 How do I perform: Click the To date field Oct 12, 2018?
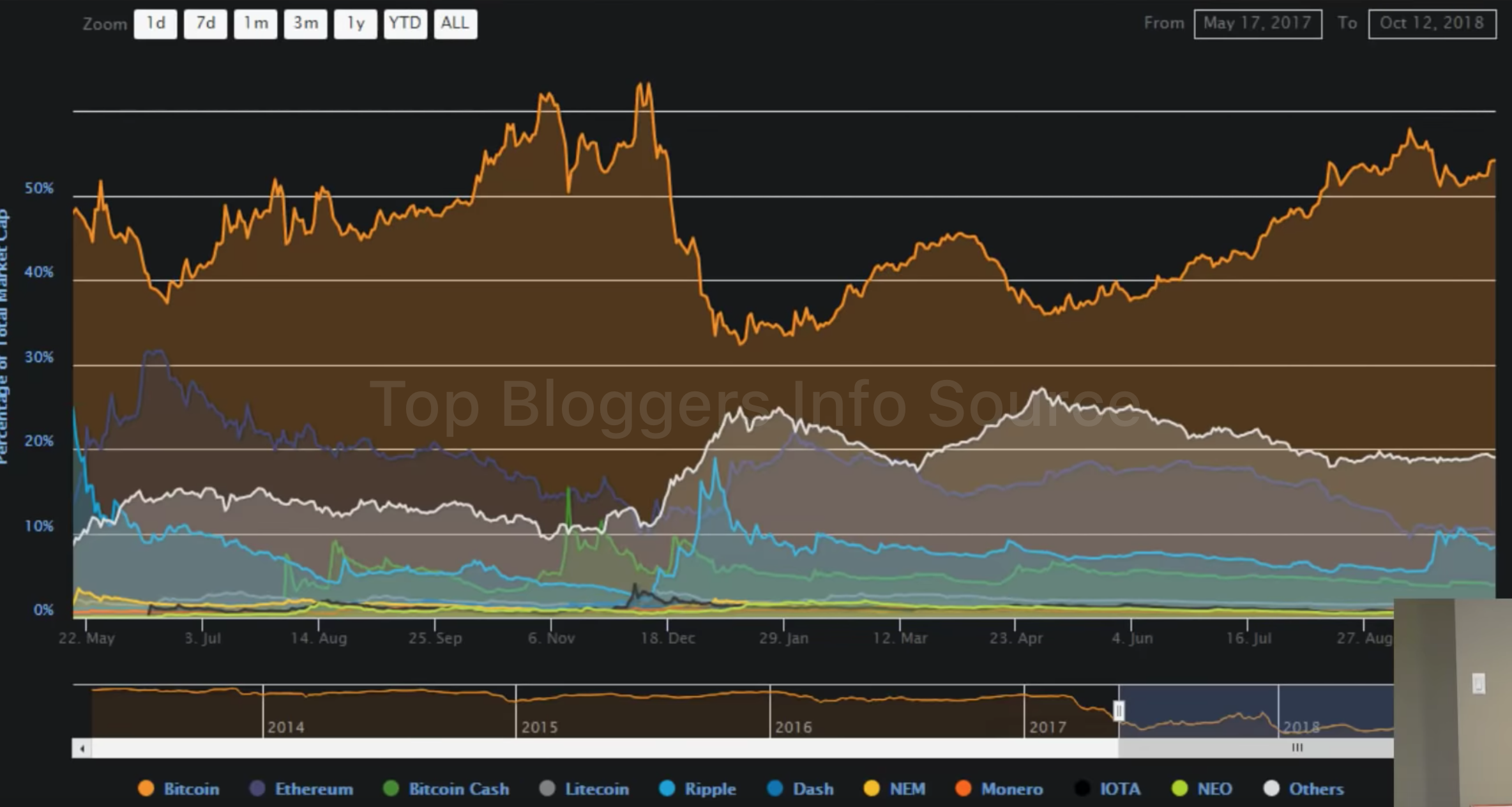point(1432,24)
